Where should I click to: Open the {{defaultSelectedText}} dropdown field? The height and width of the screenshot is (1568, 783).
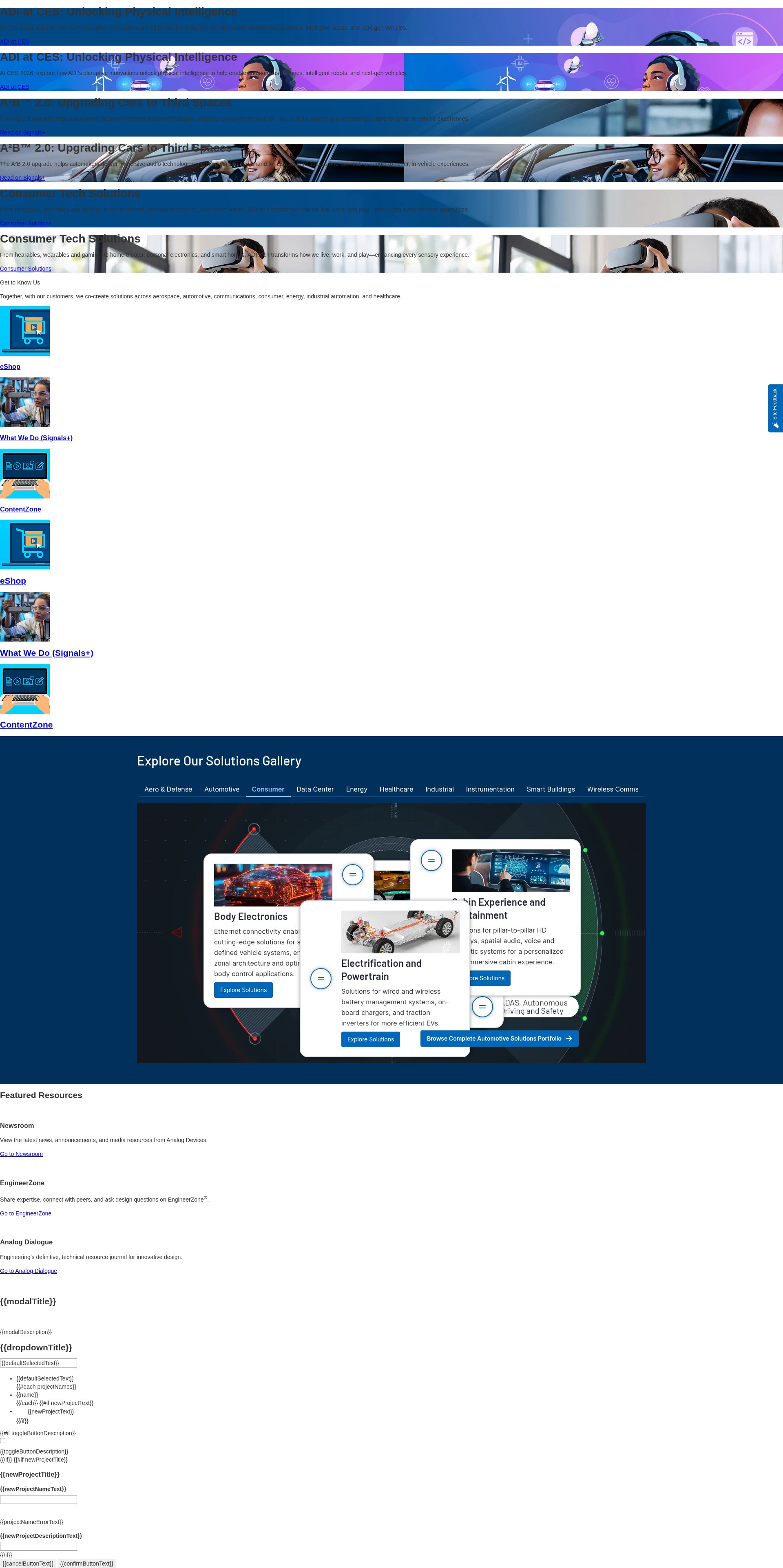click(38, 1363)
